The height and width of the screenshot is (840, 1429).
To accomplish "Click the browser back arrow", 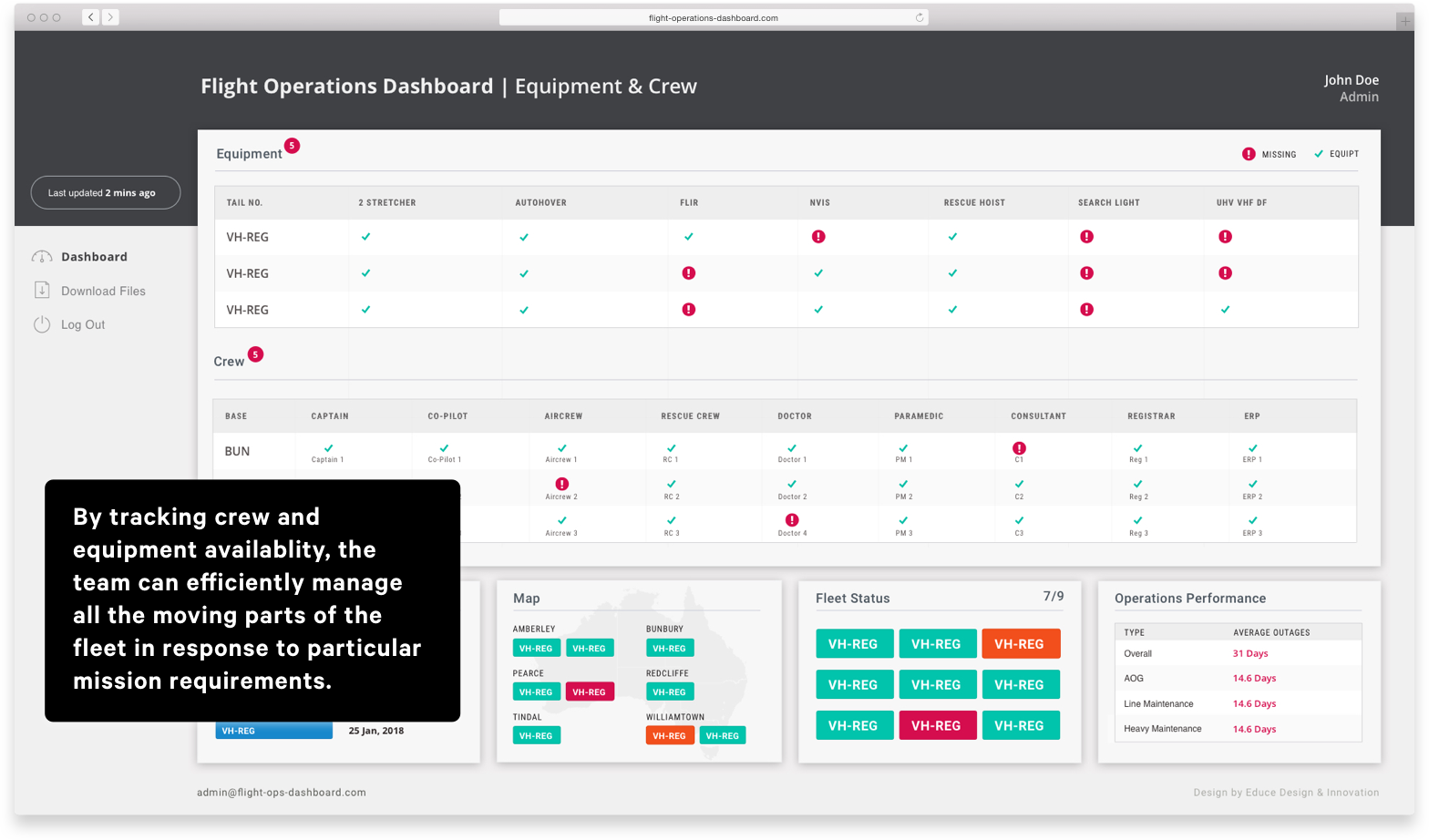I will [90, 17].
